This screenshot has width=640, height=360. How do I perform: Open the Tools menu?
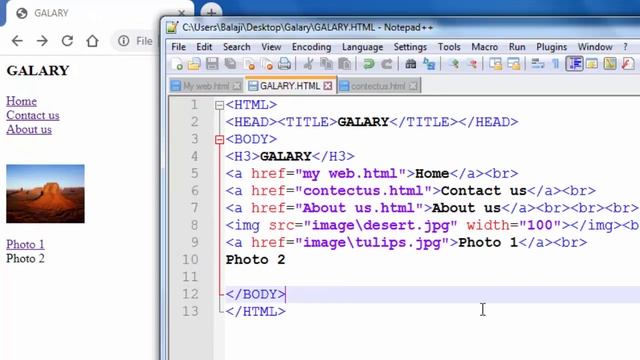tap(449, 47)
